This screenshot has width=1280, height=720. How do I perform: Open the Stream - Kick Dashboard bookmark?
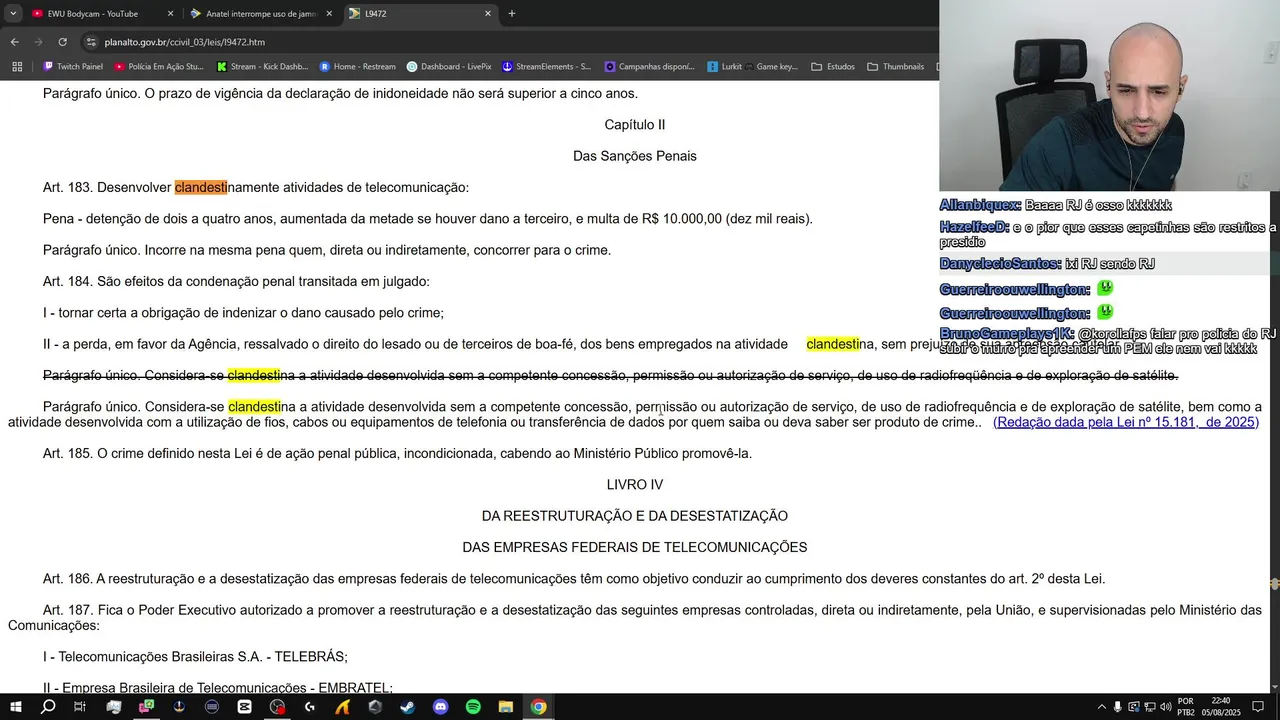tap(263, 67)
